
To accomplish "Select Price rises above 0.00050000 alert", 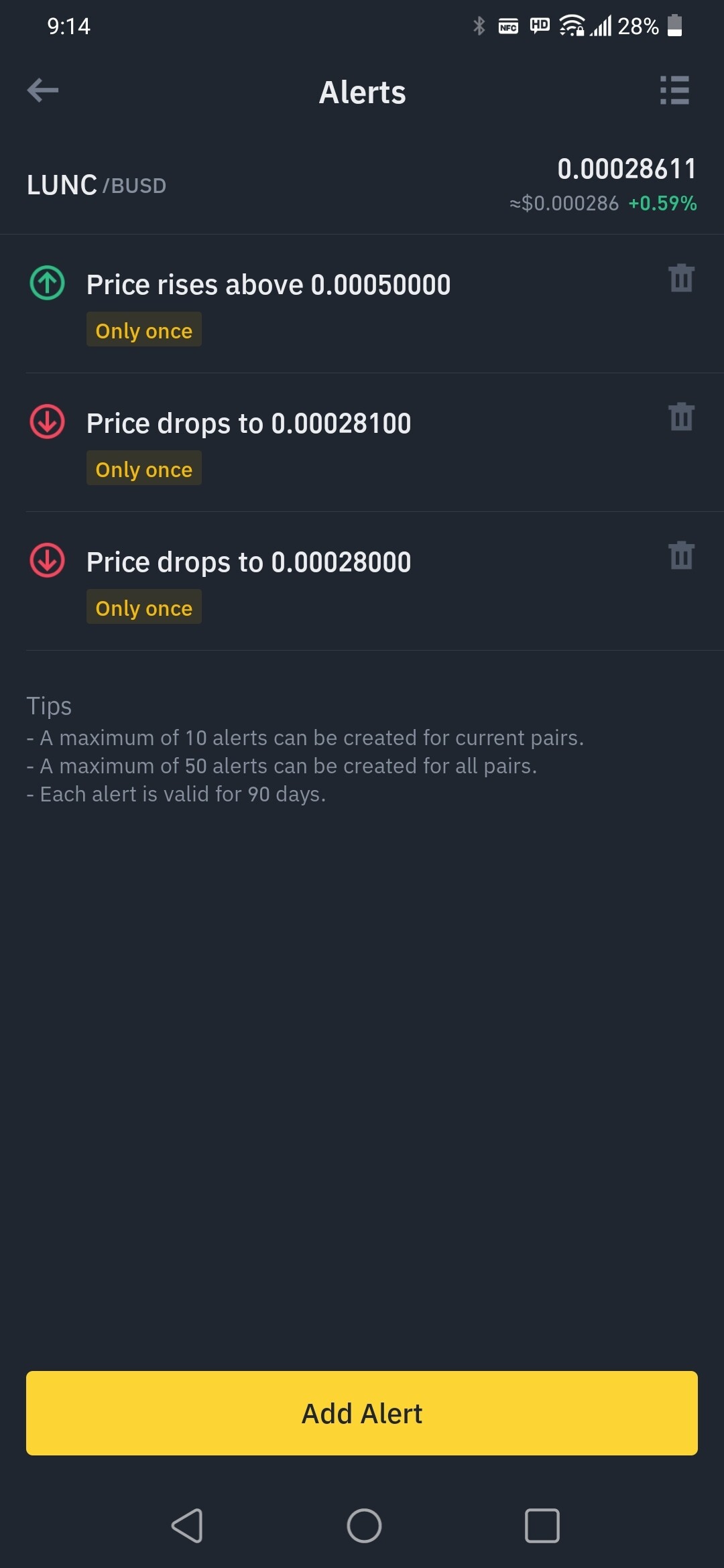I will (268, 285).
